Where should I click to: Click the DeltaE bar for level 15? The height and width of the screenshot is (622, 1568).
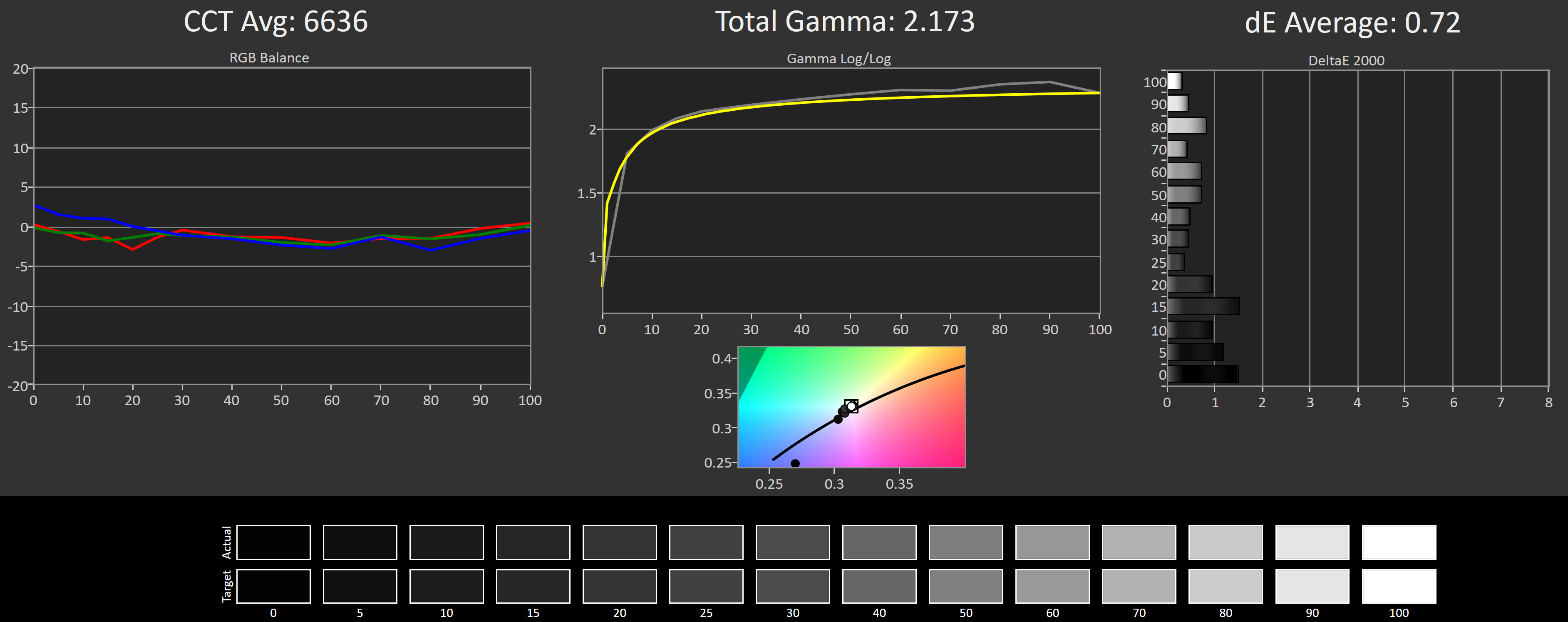[1203, 306]
